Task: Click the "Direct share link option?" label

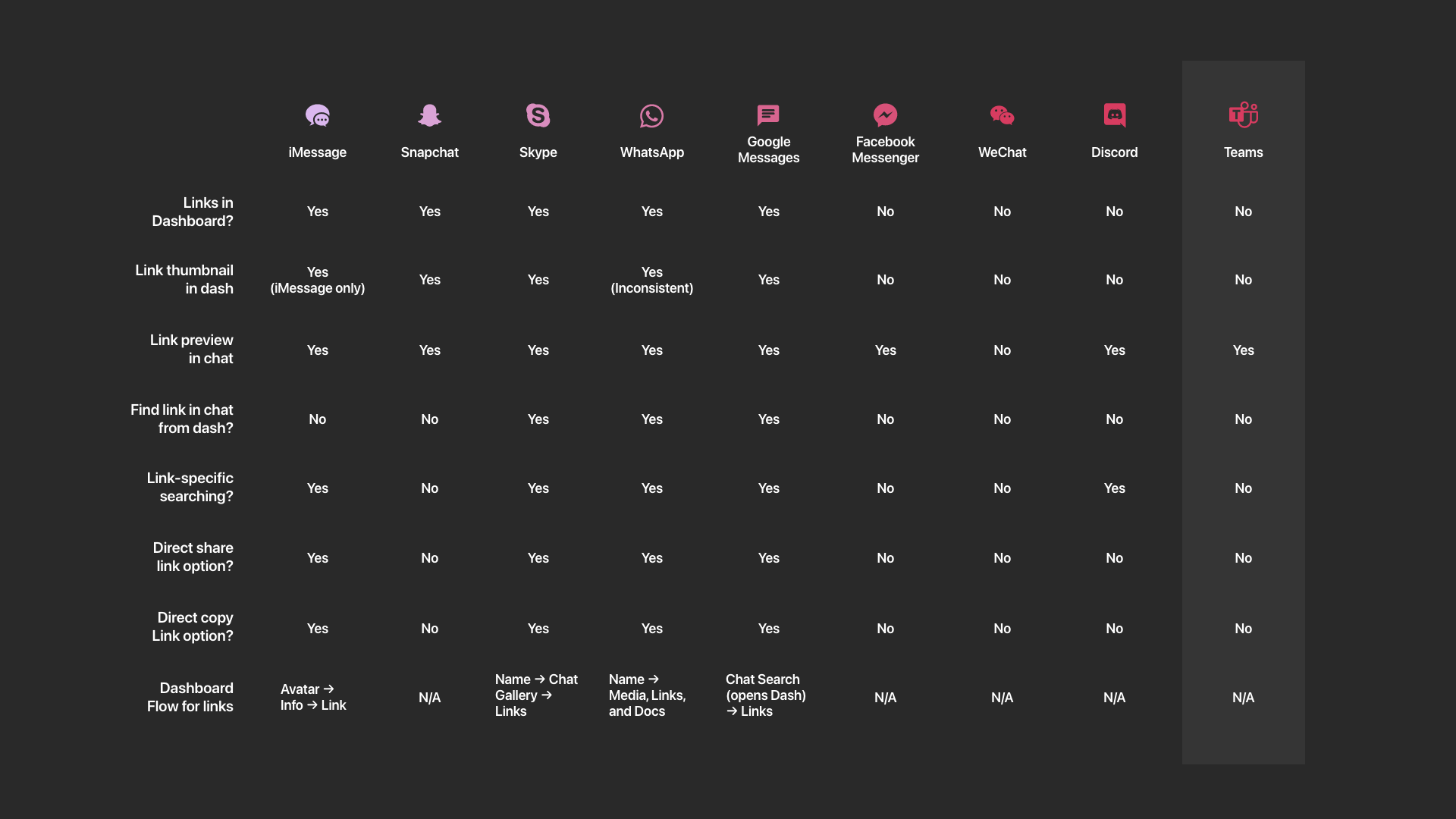Action: pyautogui.click(x=193, y=557)
